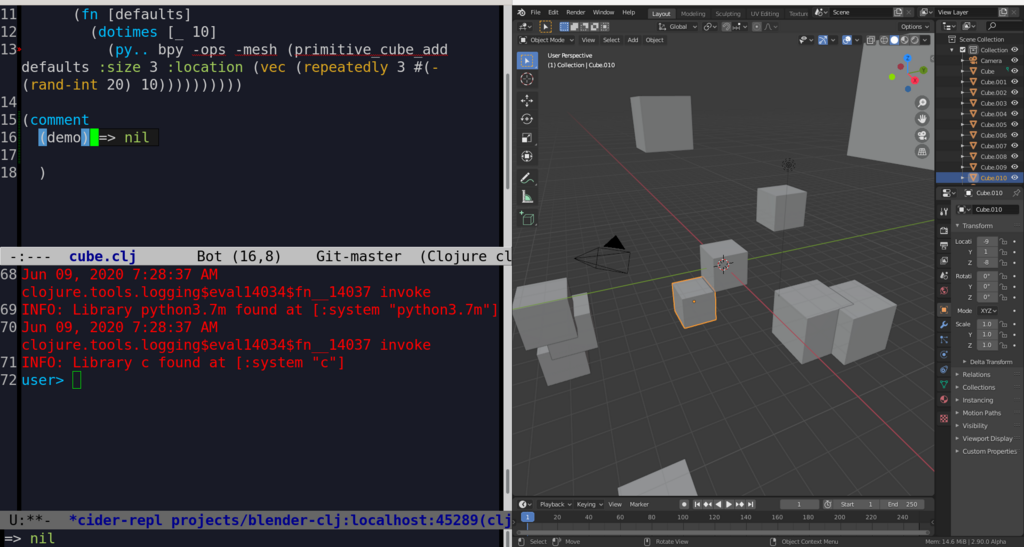Screen dimensions: 1024x547
Task: Jump to the timeline end frame
Action: pos(751,505)
